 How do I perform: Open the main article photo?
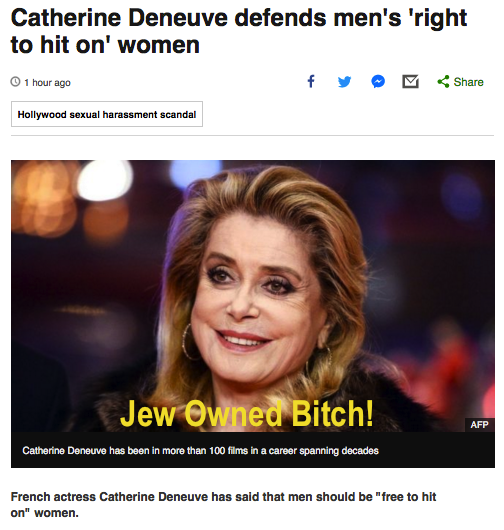(253, 296)
